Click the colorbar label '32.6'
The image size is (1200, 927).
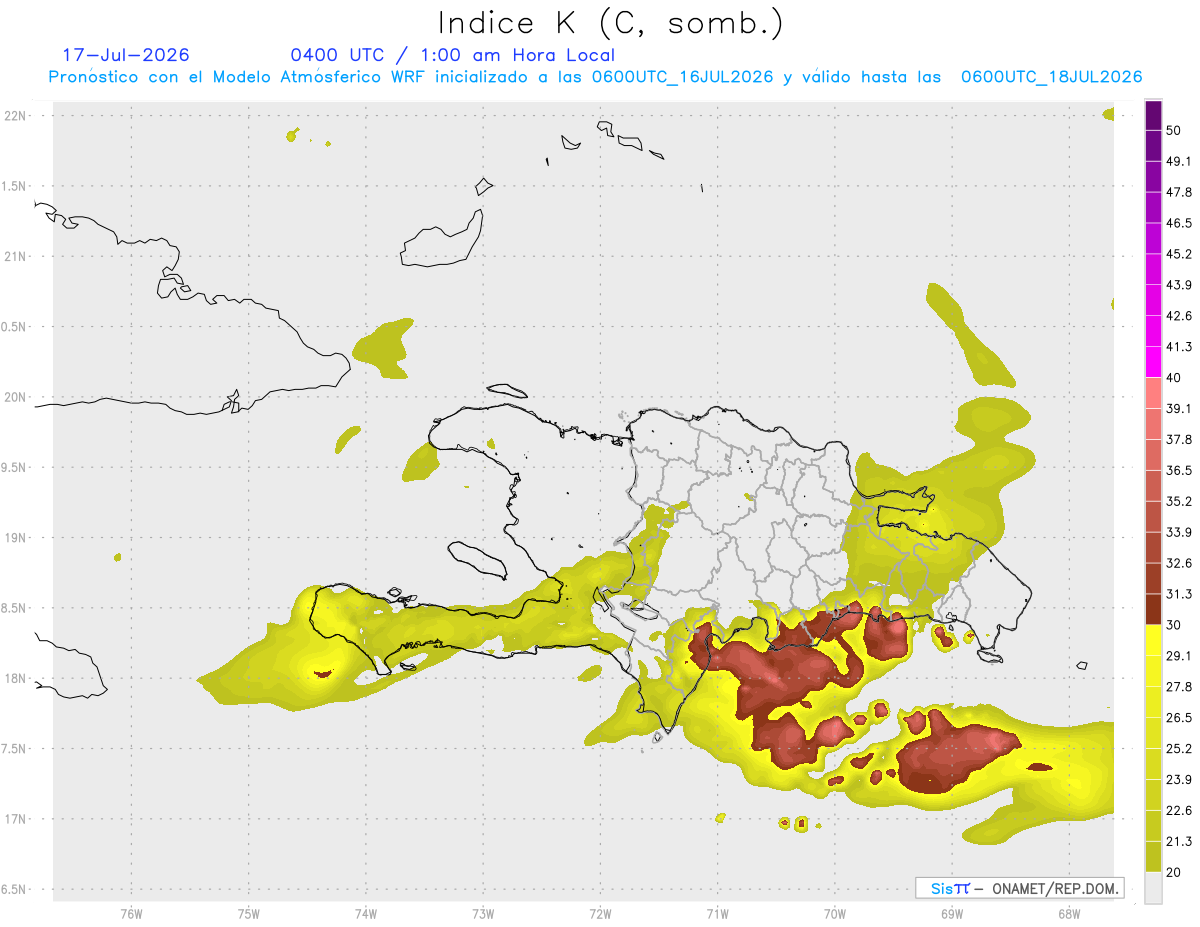click(x=1179, y=563)
